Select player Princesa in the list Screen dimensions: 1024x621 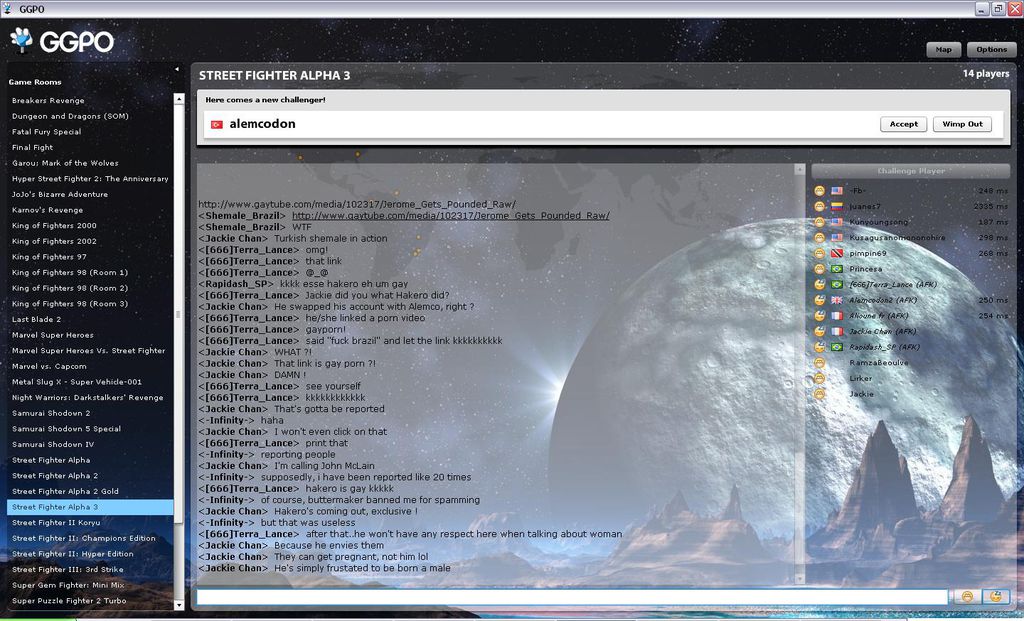(x=865, y=269)
